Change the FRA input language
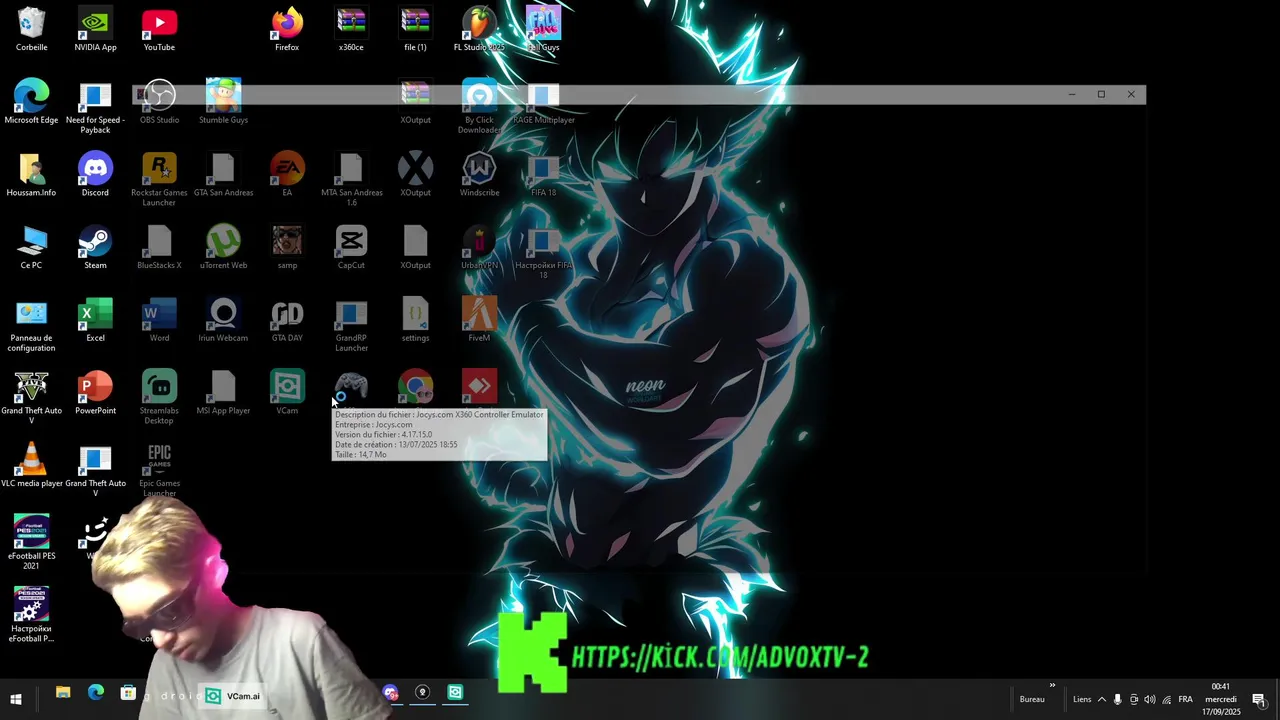Screen dimensions: 1280x720 1185,699
